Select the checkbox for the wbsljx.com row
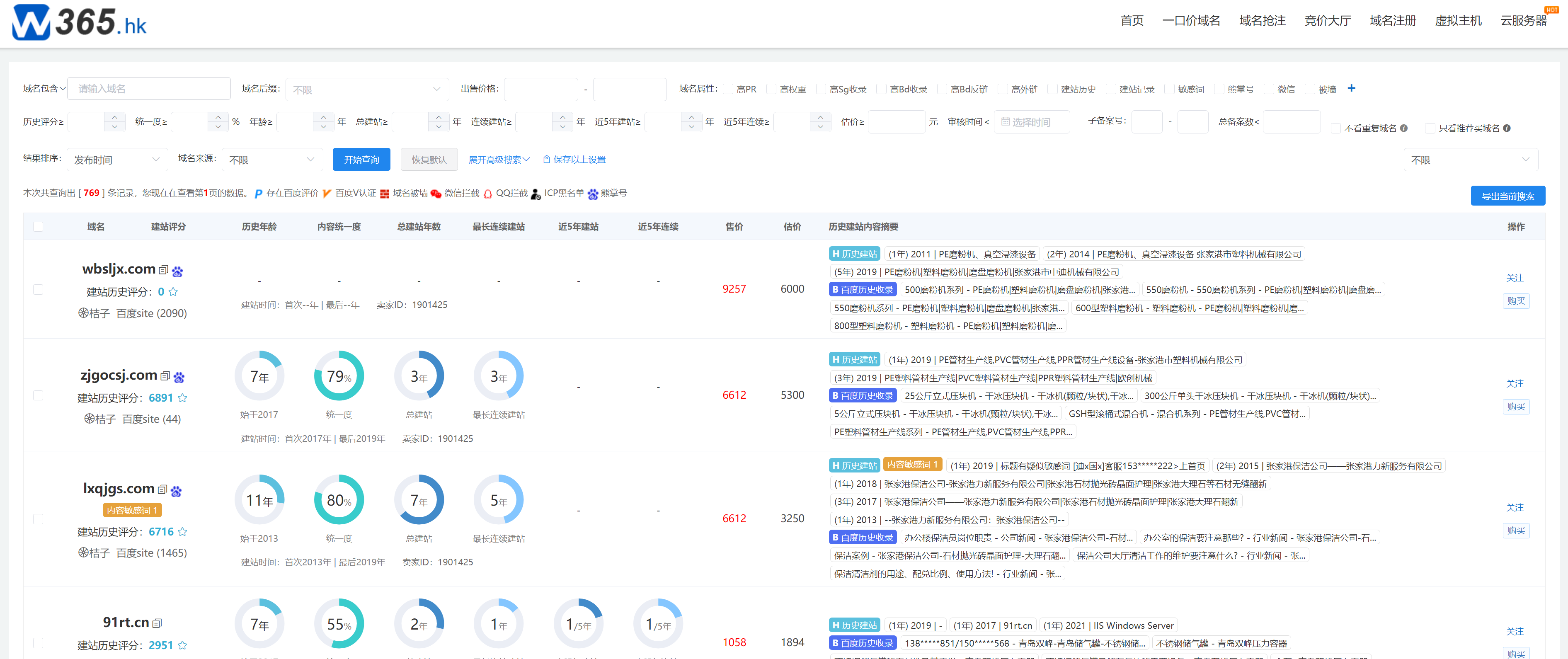 (x=38, y=289)
